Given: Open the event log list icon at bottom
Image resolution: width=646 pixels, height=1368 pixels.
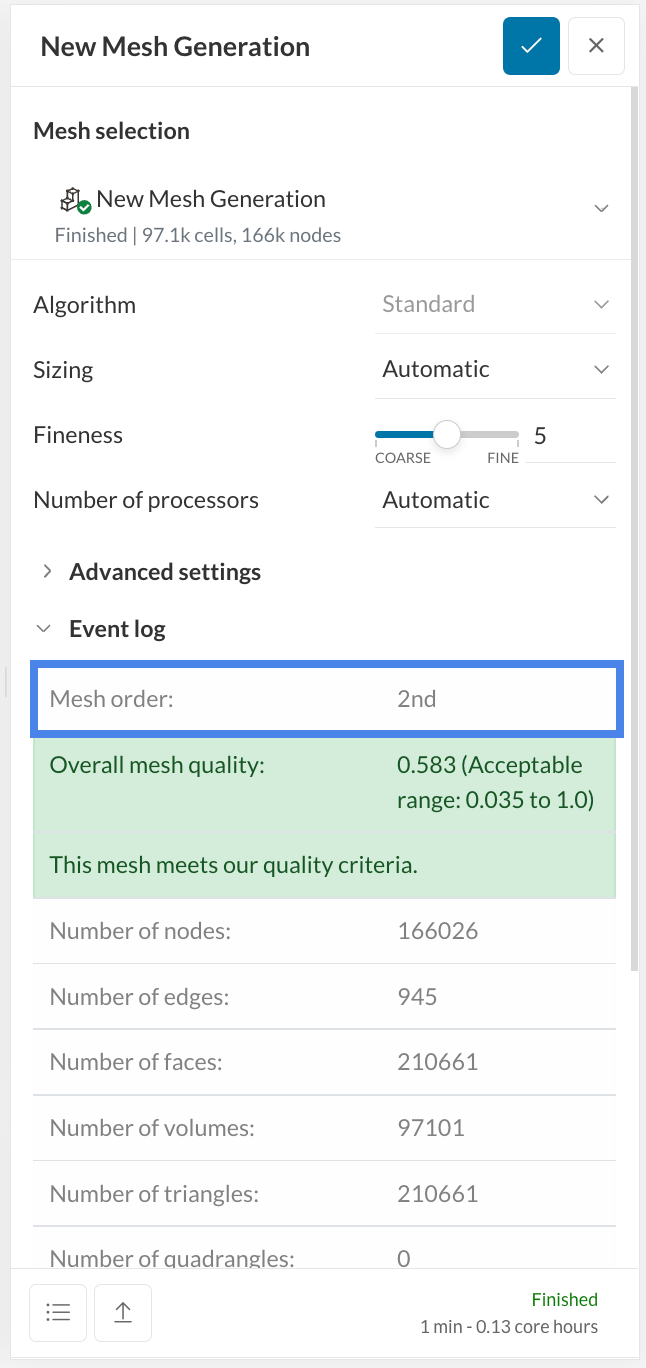Looking at the screenshot, I should click(x=58, y=1312).
